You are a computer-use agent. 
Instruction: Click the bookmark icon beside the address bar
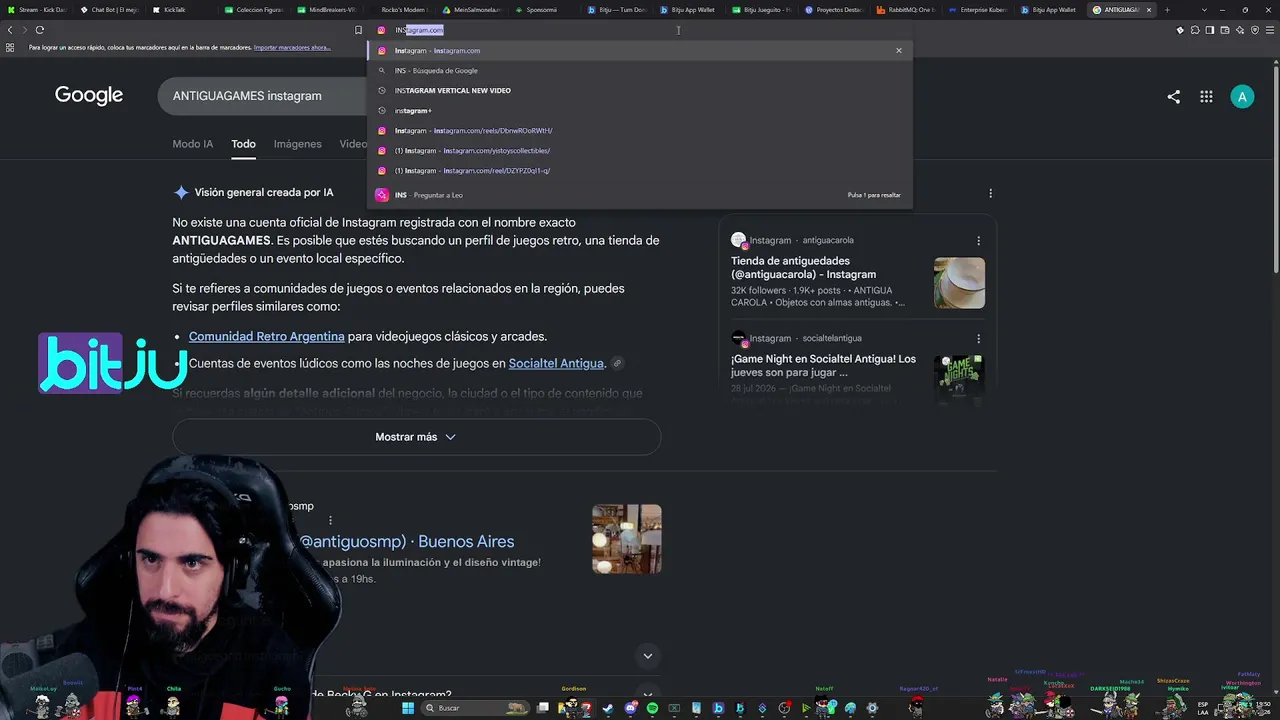[358, 30]
